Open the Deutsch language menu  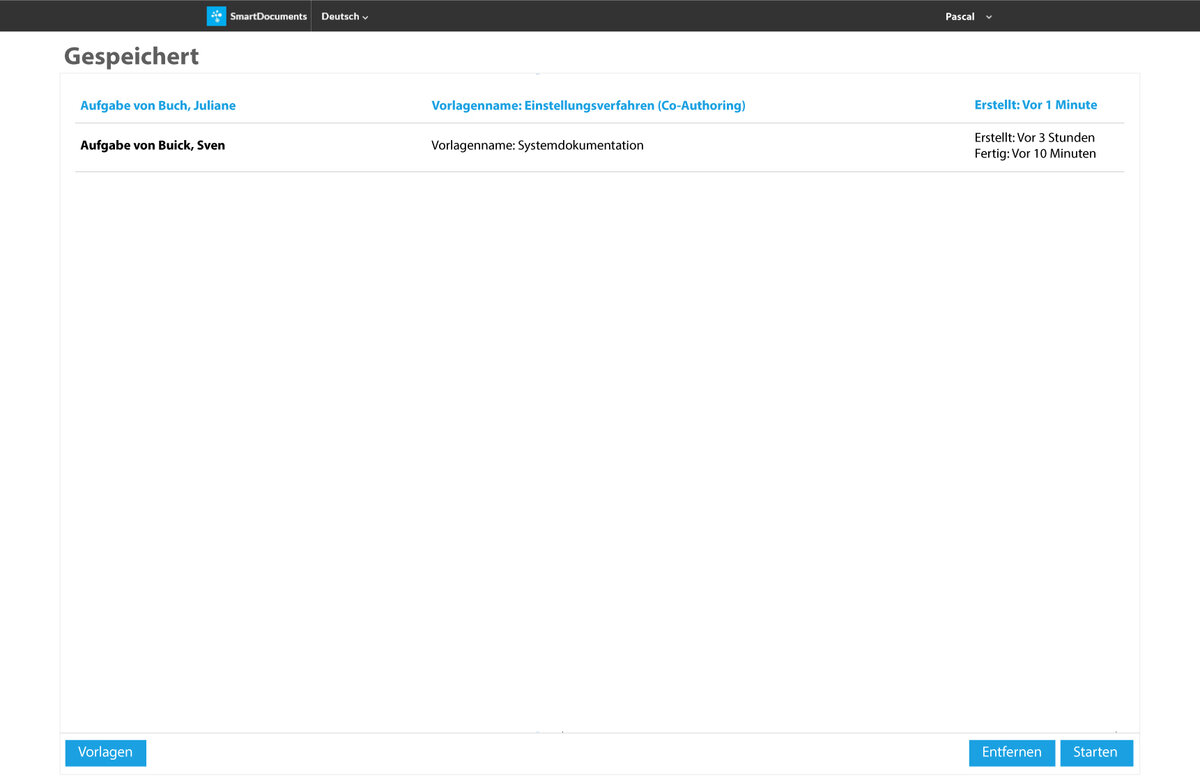(340, 17)
